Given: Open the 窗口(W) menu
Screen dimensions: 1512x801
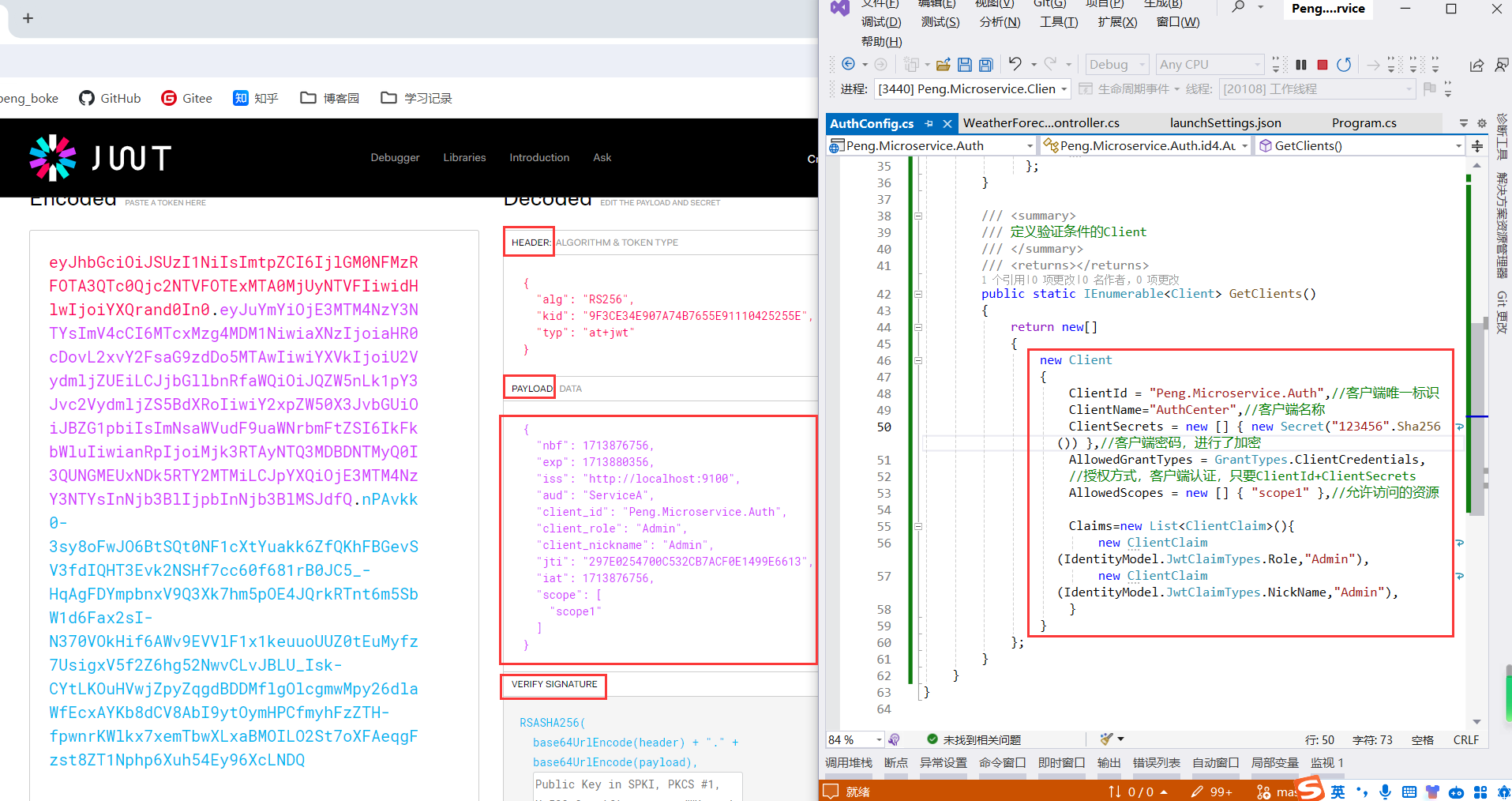Looking at the screenshot, I should 1178,22.
